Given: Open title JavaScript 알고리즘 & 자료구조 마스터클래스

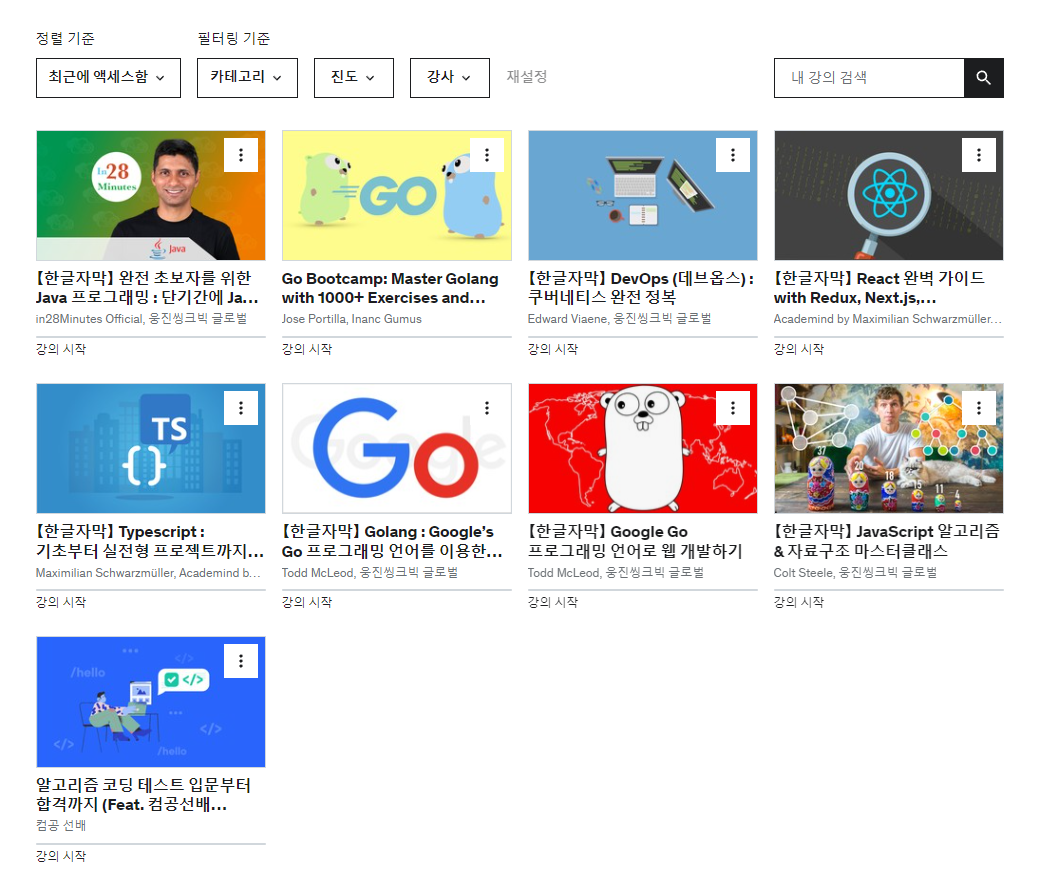Looking at the screenshot, I should [886, 541].
